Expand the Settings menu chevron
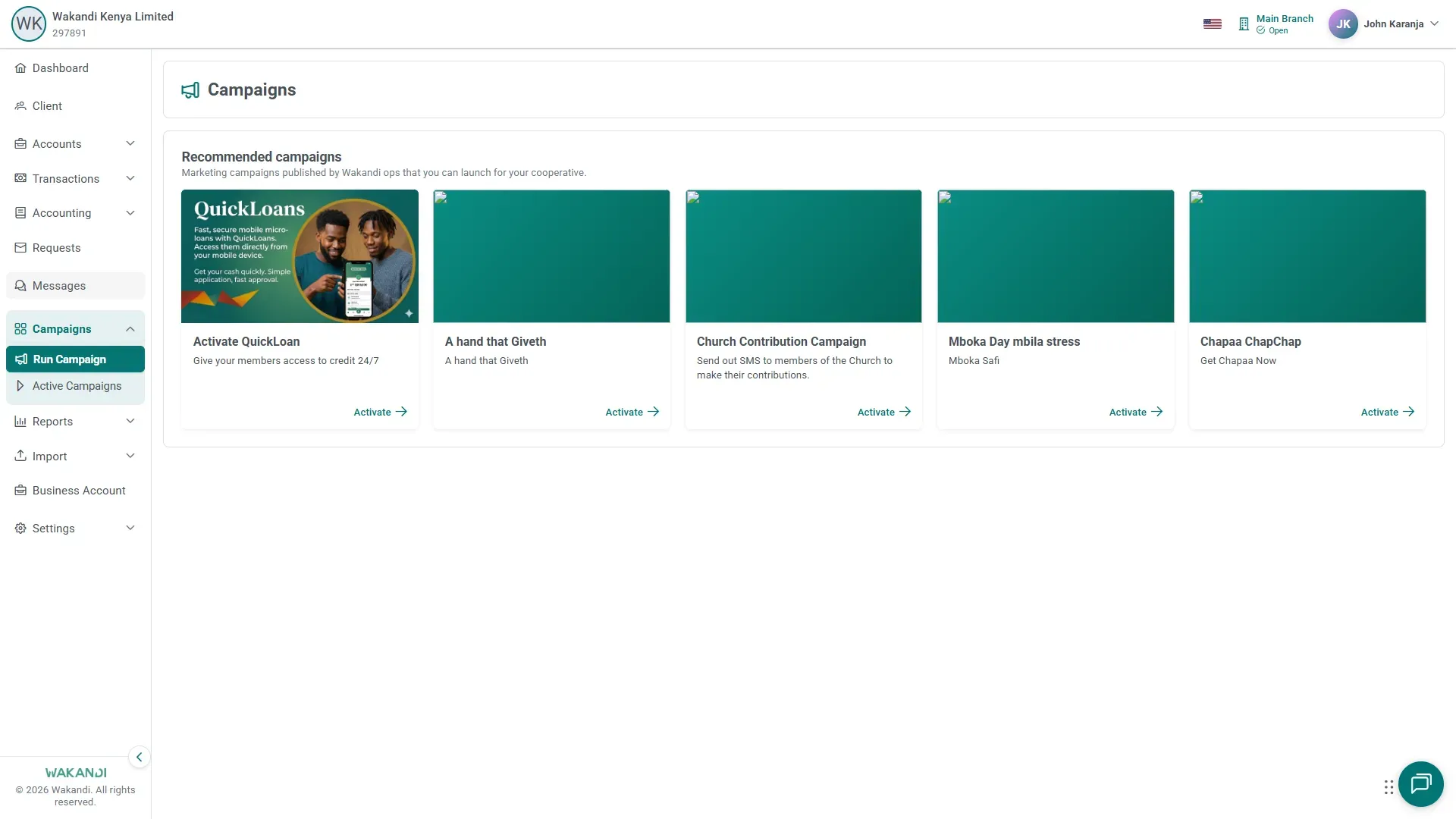This screenshot has height=819, width=1456. 130,528
